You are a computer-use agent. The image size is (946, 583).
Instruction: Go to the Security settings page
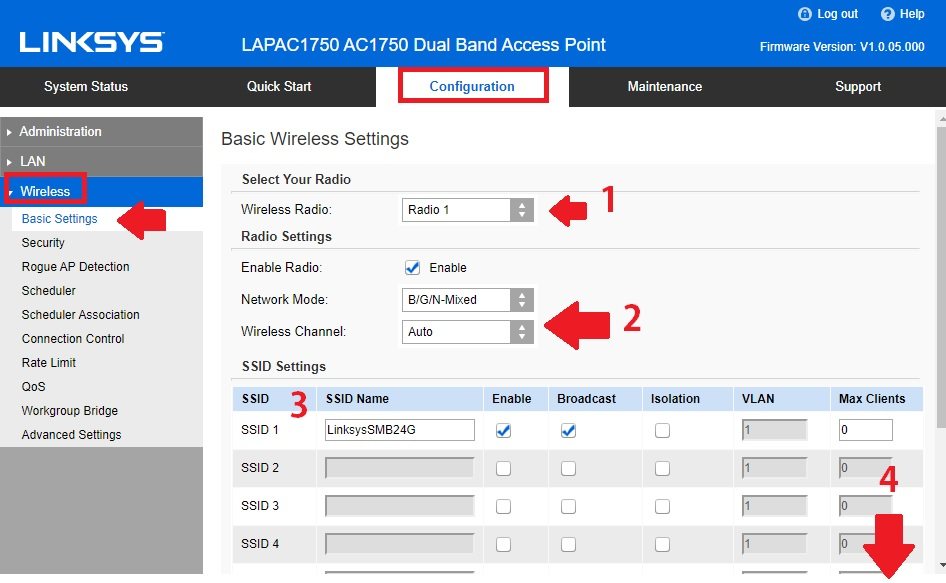click(43, 243)
